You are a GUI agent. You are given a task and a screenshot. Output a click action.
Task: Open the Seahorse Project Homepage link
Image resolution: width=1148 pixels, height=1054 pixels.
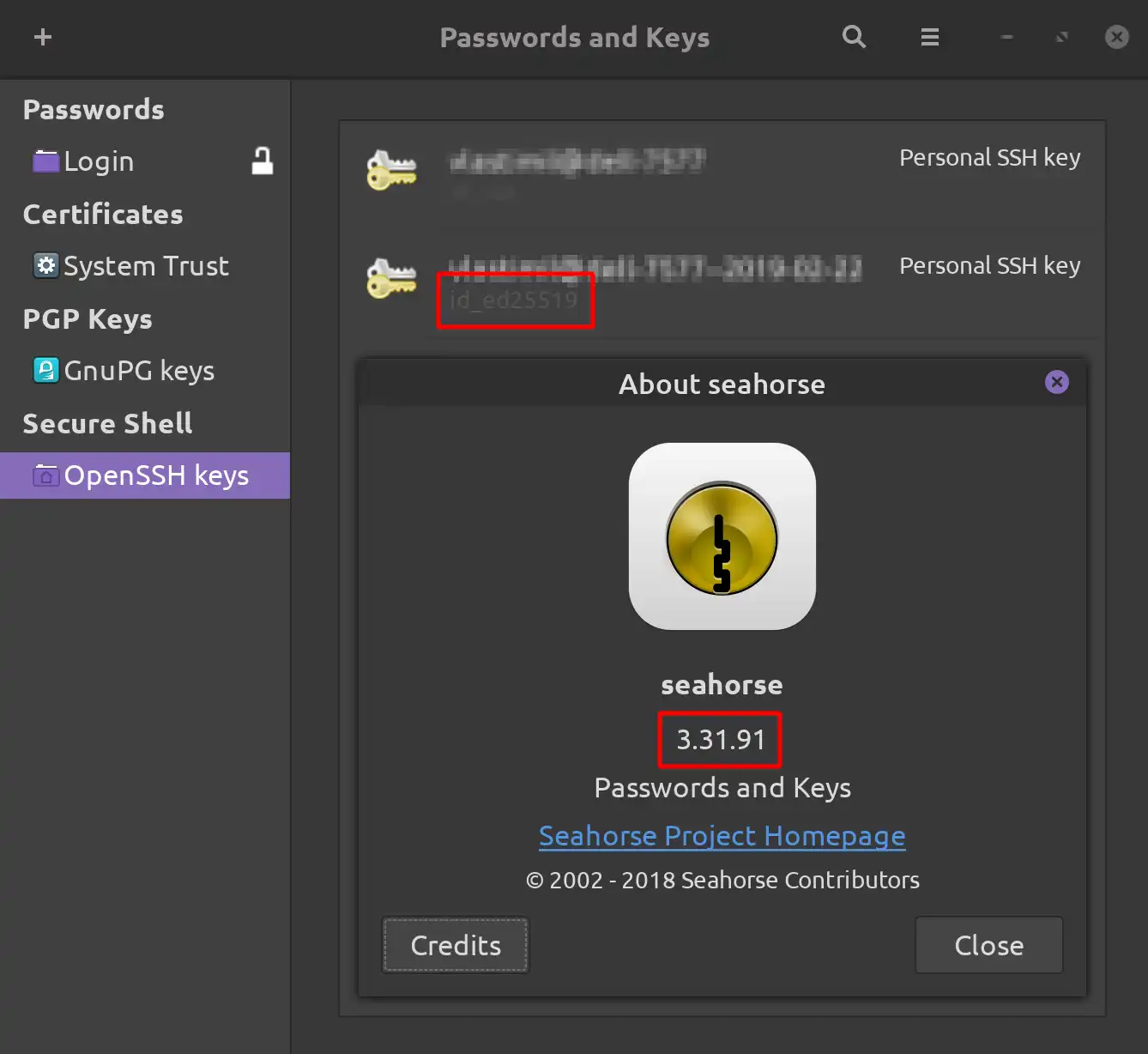click(722, 836)
